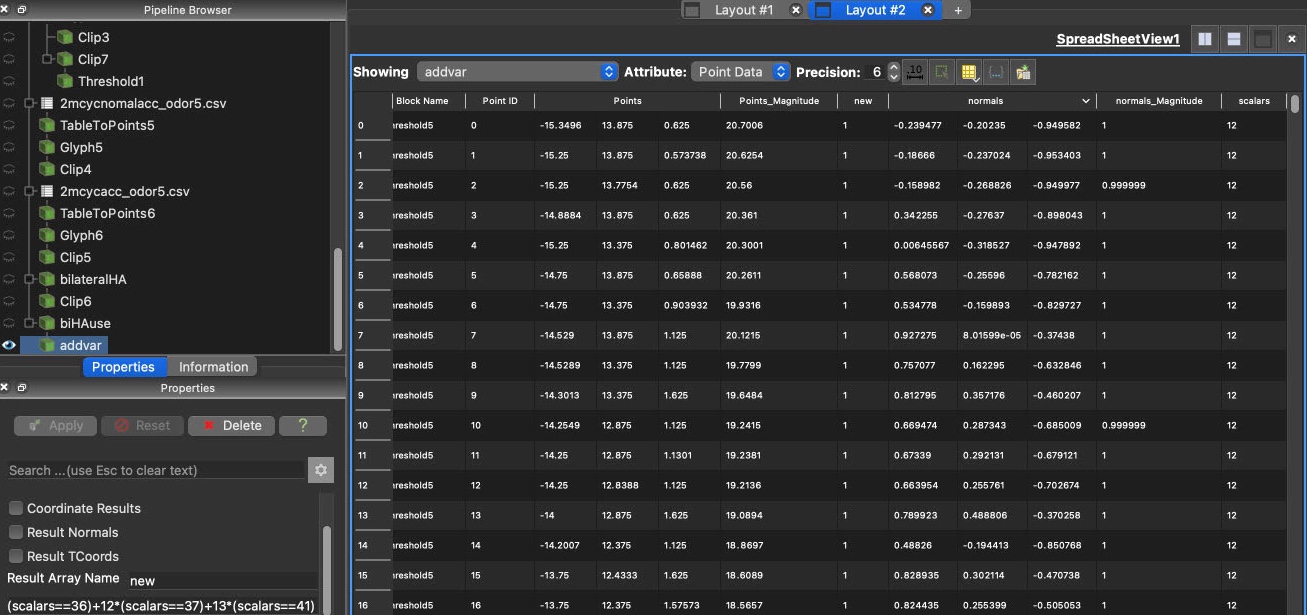Expand the bilateralHA pipeline node

tap(30, 279)
